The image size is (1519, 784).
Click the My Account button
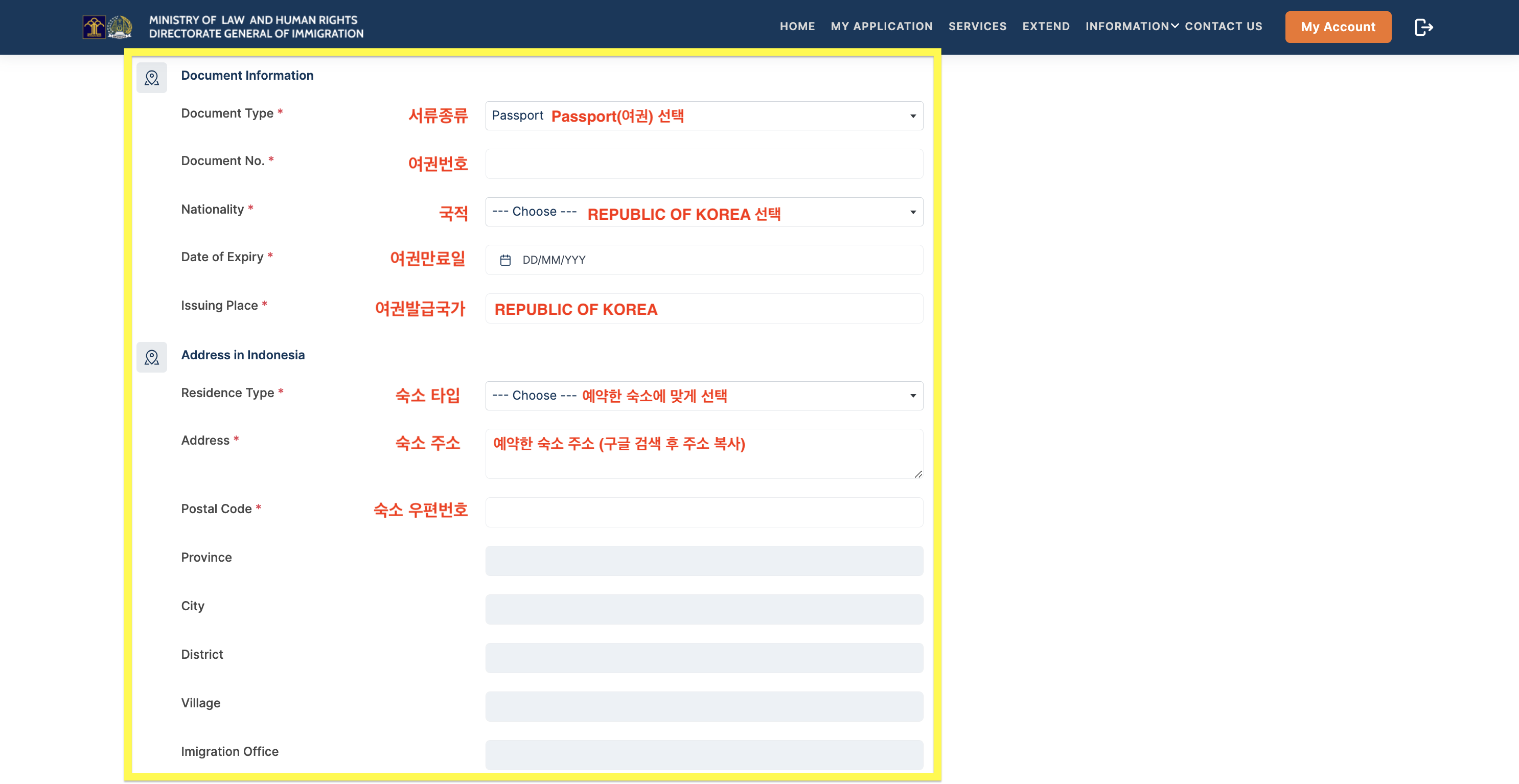coord(1338,27)
